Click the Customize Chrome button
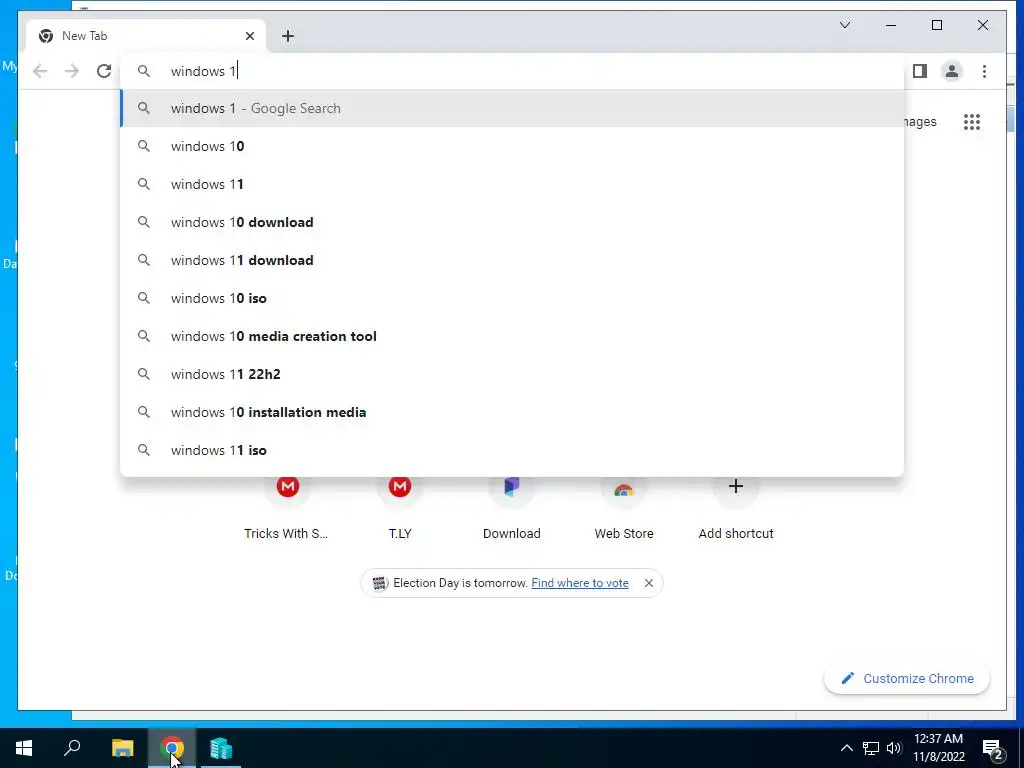Image resolution: width=1024 pixels, height=768 pixels. coord(906,679)
